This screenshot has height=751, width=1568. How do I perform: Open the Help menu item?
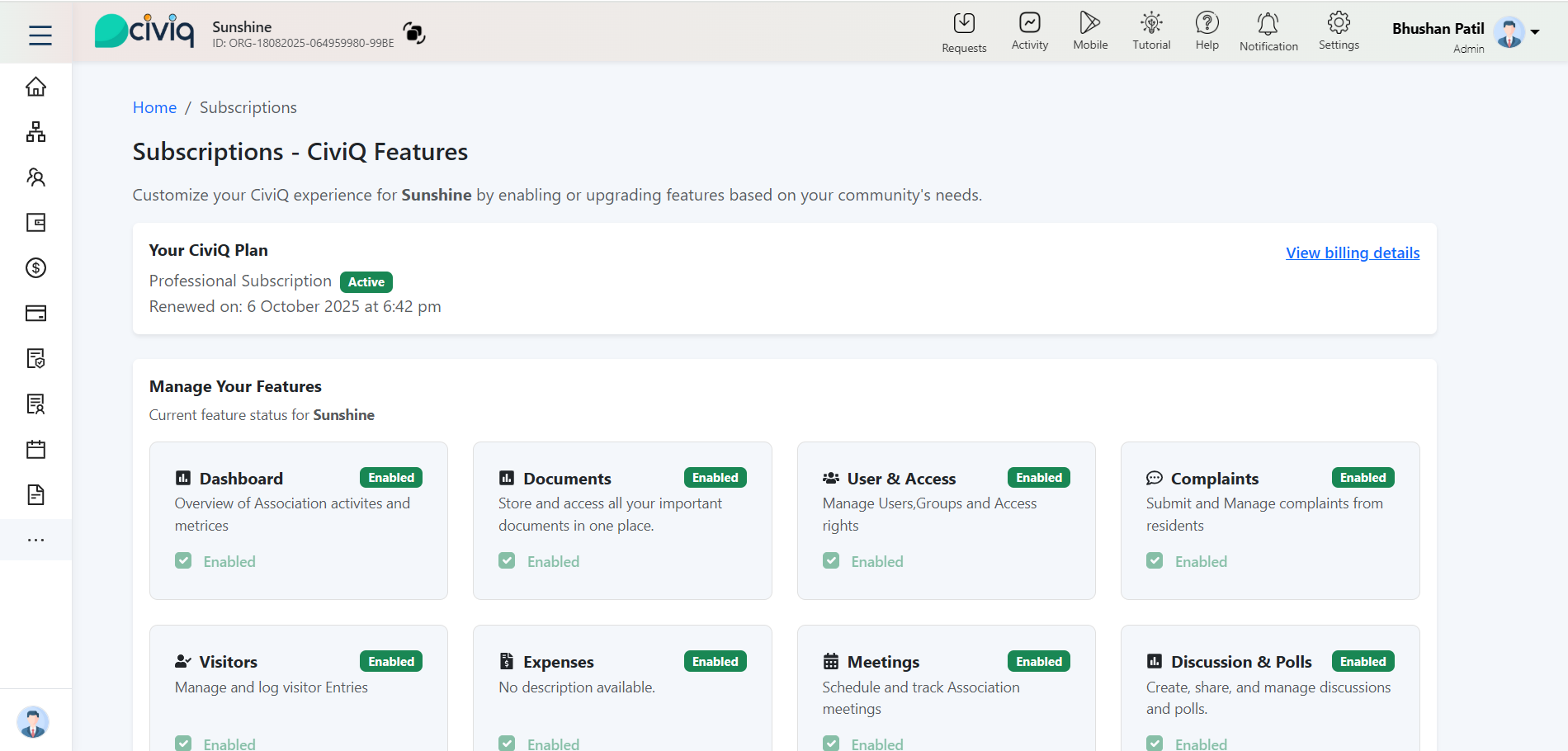1207,31
